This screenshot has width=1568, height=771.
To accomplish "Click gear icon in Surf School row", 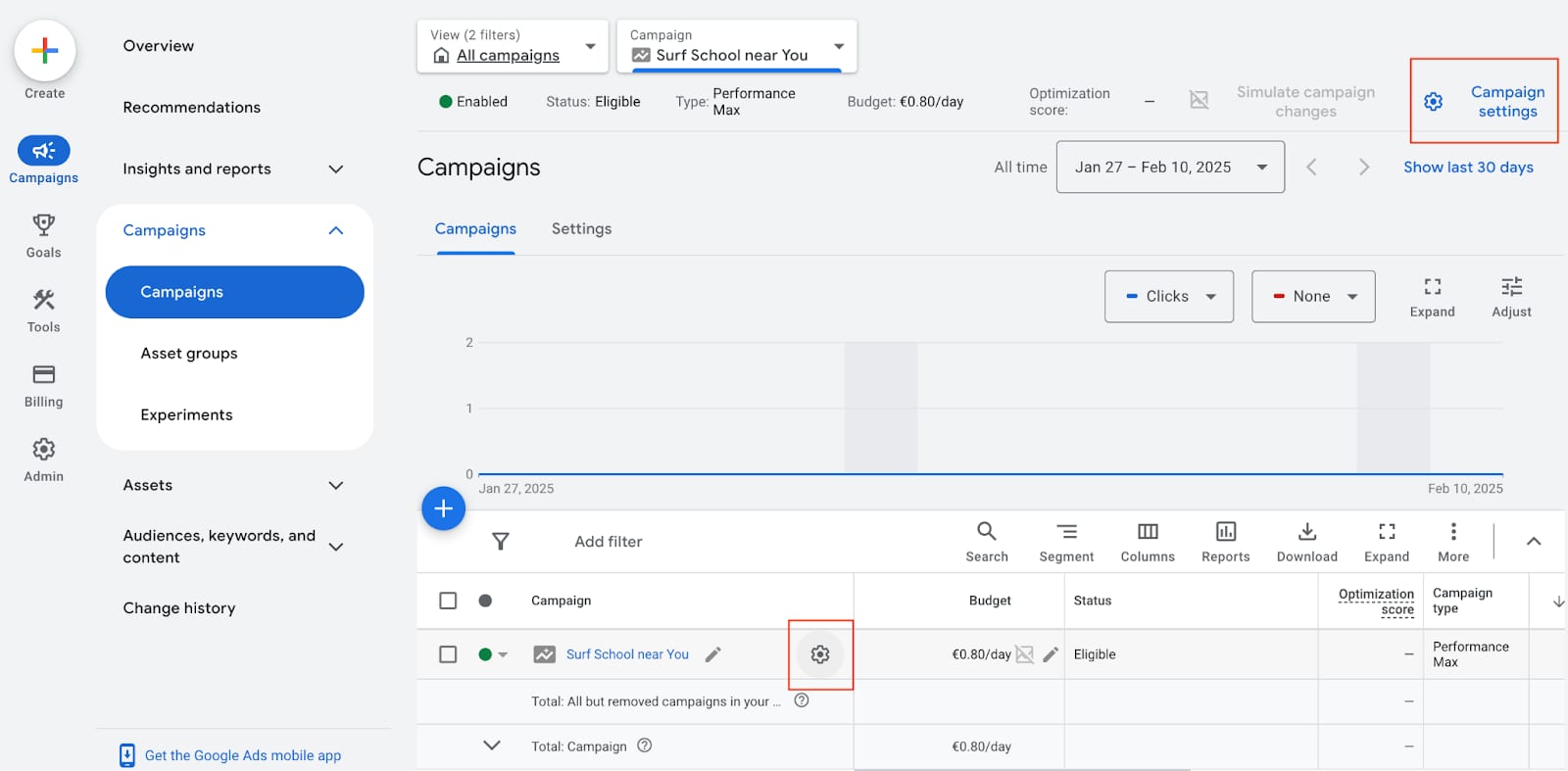I will [x=820, y=654].
